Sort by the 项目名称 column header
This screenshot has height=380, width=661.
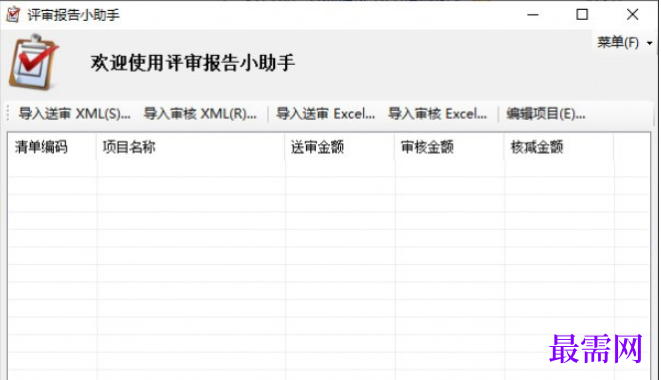point(191,147)
